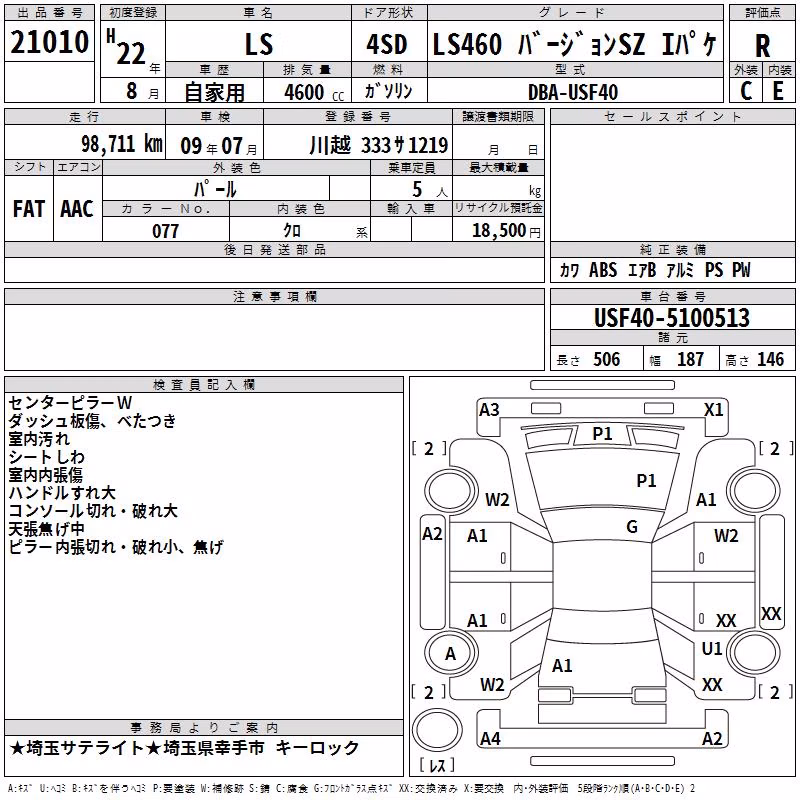Click the length value 506
800x800 pixels.
tap(606, 359)
